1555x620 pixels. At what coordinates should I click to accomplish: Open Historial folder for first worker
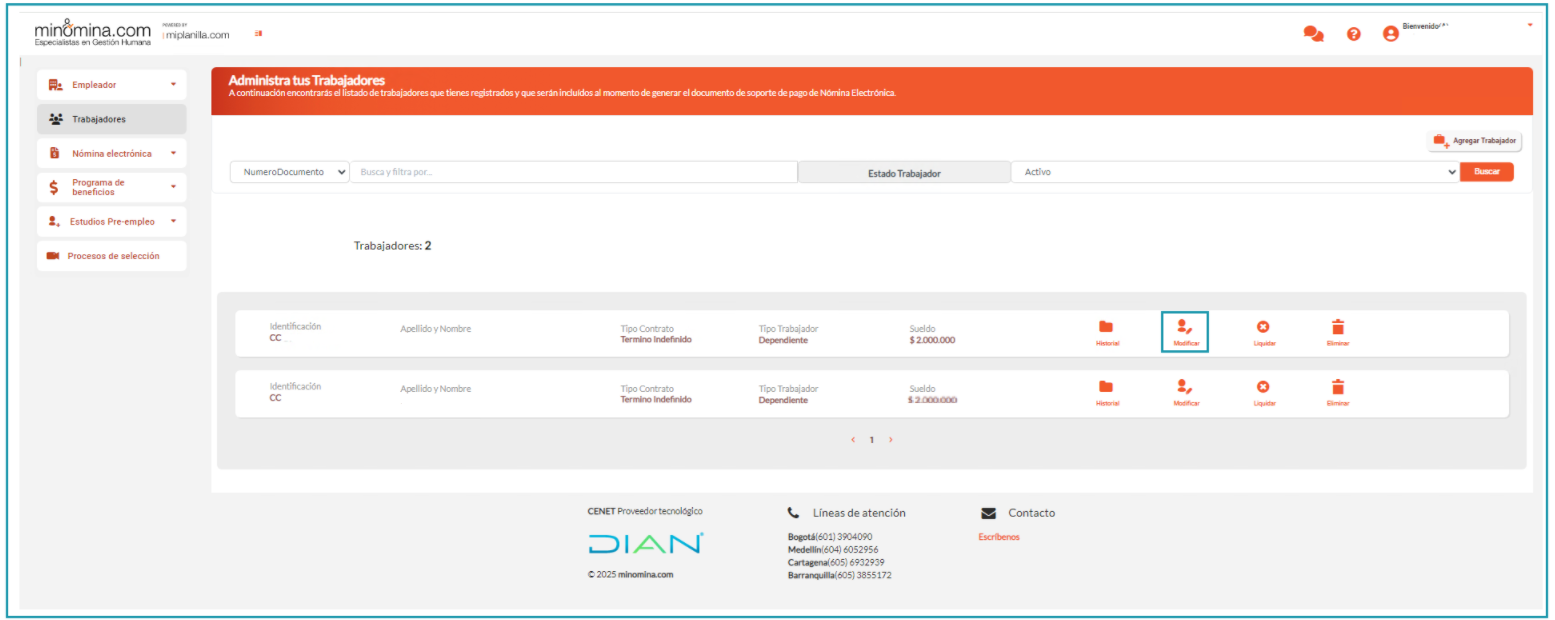pyautogui.click(x=1106, y=328)
